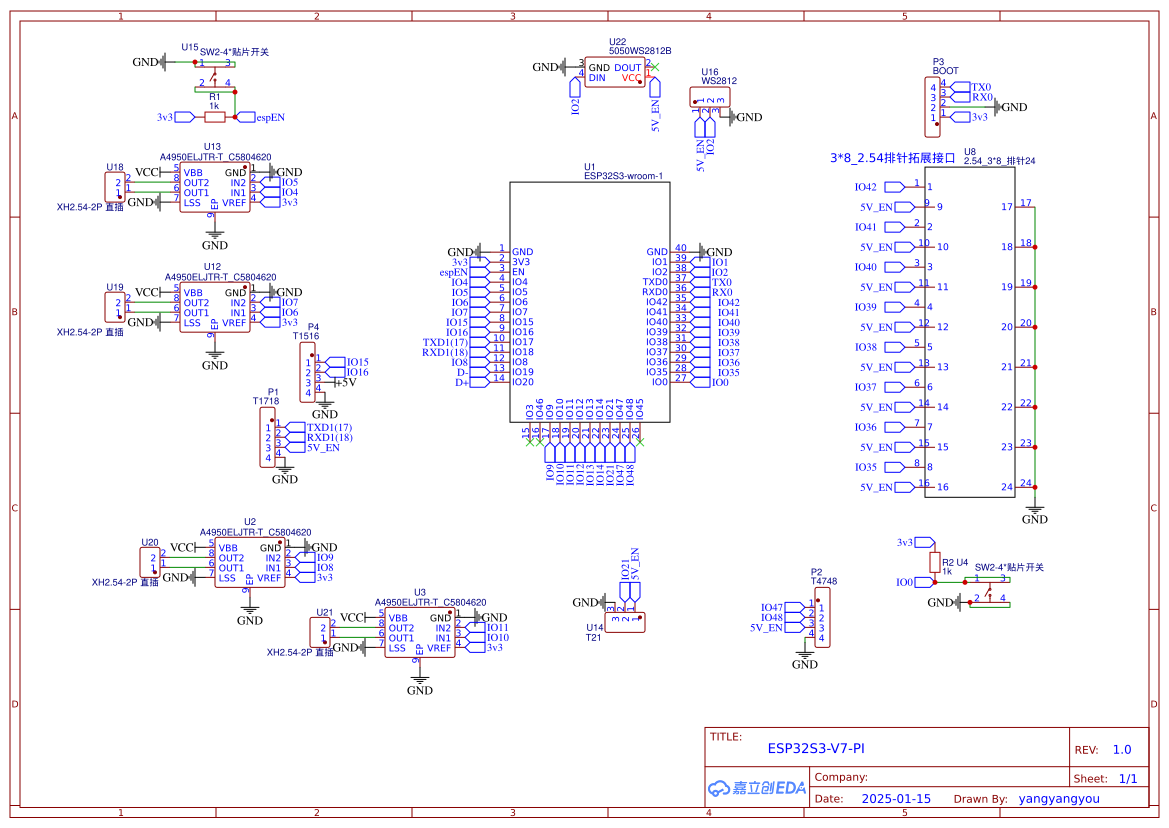
Task: Click the IO42 net port beside U8 pin 1
Action: coord(880,187)
